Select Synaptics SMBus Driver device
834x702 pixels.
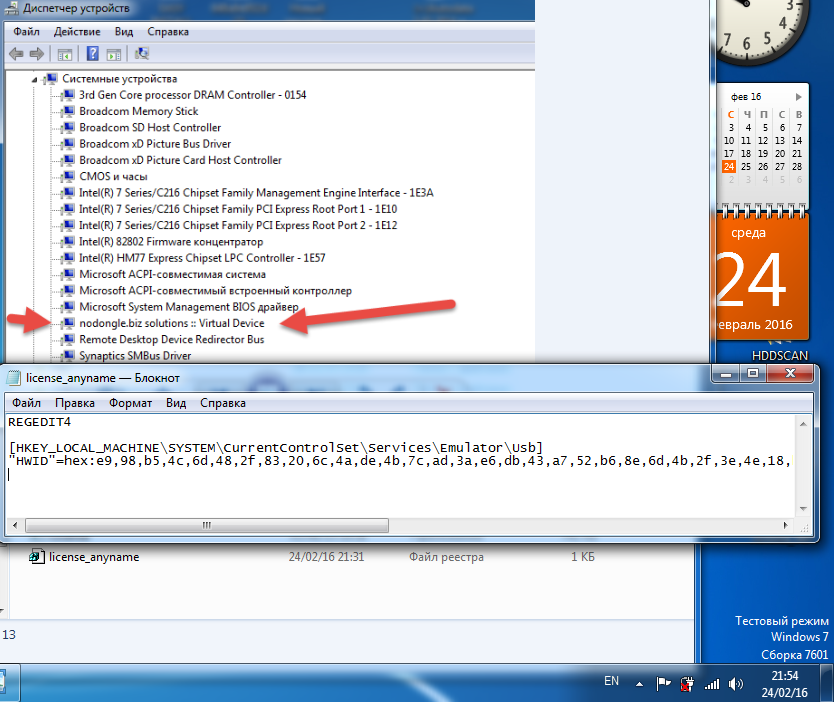click(x=135, y=355)
